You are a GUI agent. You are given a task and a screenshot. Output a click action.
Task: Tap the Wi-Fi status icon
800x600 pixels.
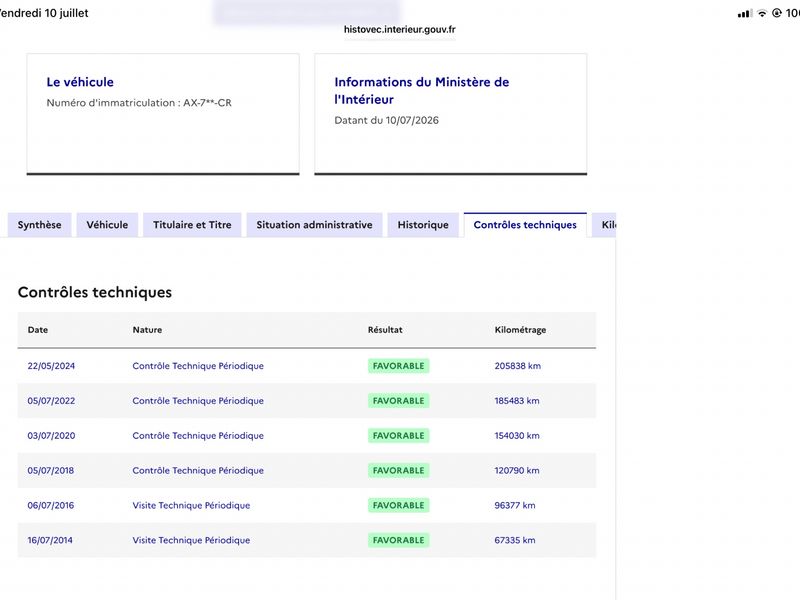tap(762, 13)
